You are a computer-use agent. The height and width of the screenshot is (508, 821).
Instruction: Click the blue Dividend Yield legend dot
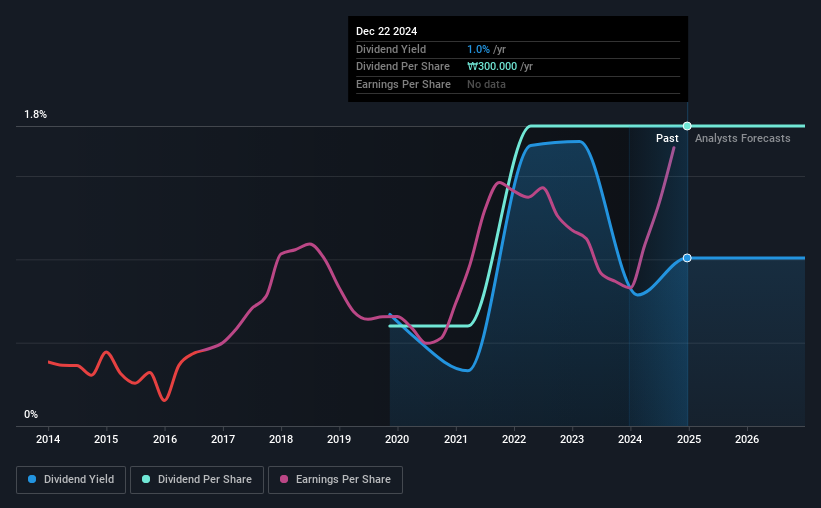pyautogui.click(x=32, y=479)
